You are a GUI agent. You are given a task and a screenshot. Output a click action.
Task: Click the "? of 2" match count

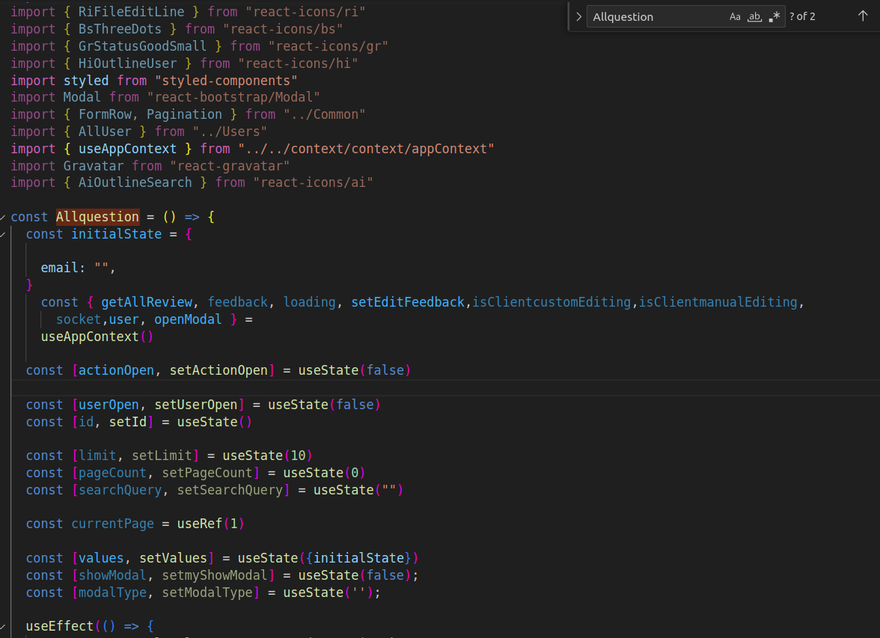click(x=802, y=17)
